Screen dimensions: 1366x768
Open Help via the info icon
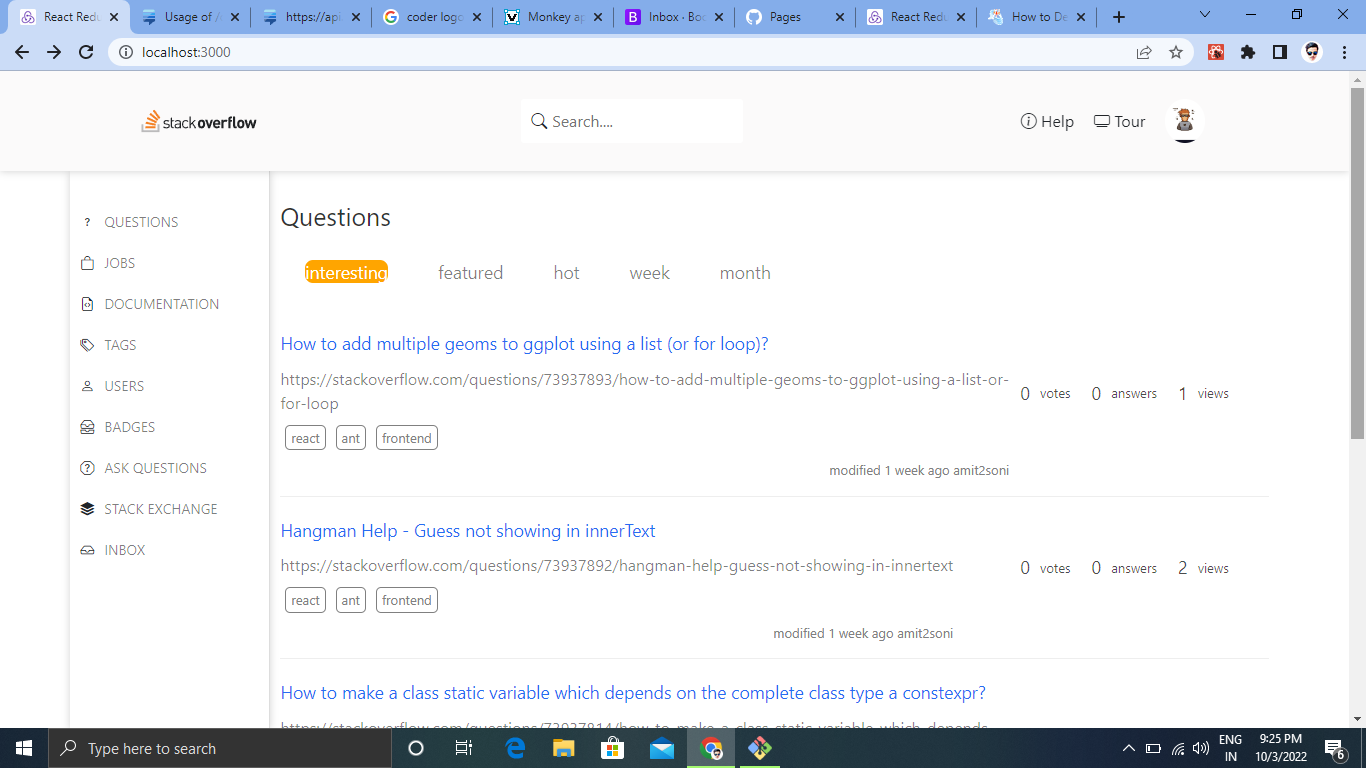coord(1028,121)
